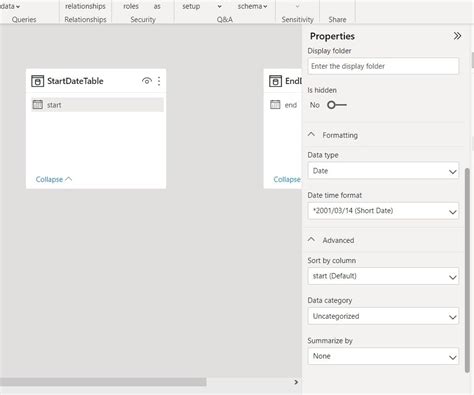This screenshot has height=395, width=474.
Task: Click the calendar icon beside end column
Action: 275,105
